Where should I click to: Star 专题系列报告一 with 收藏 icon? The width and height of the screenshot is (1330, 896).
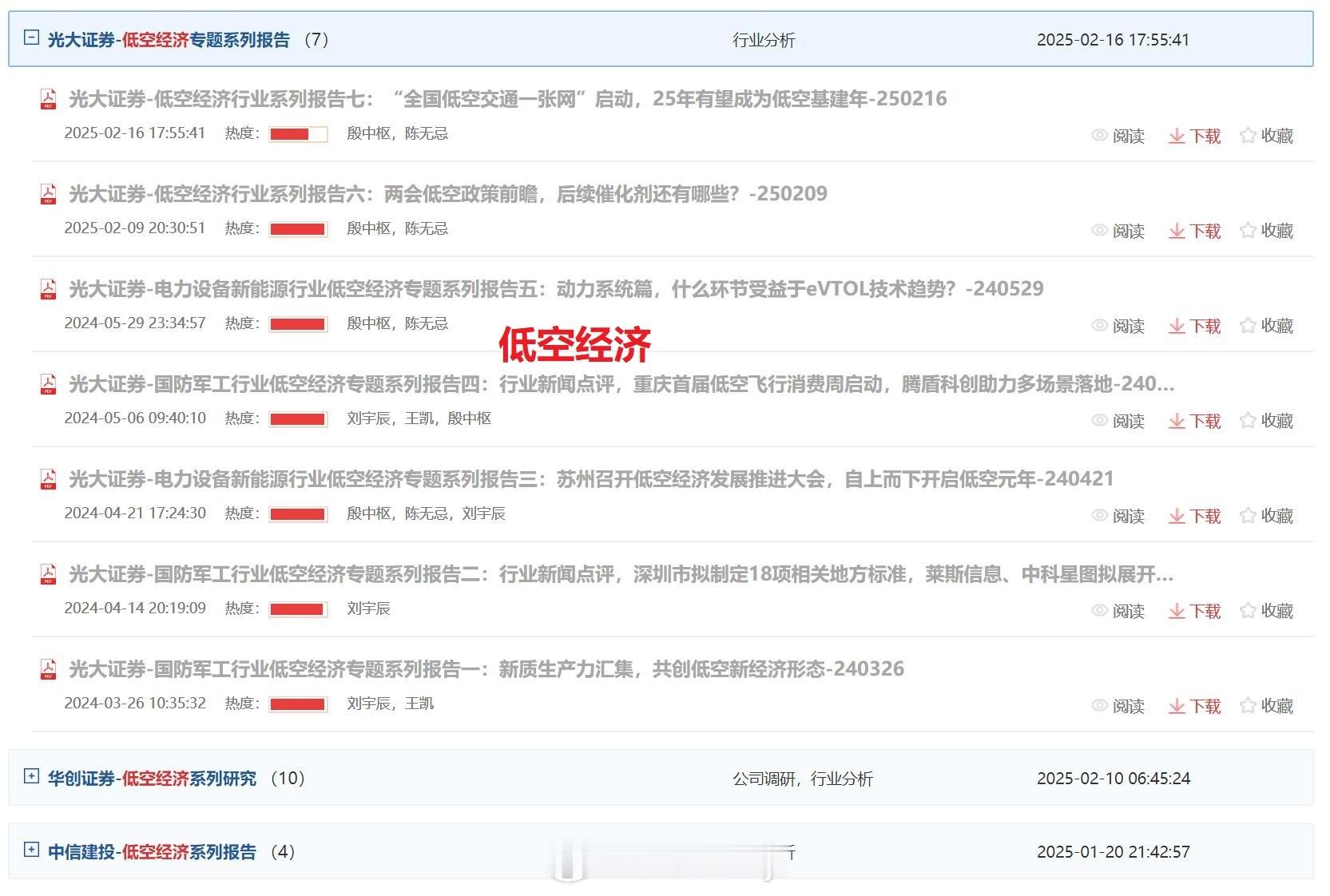1248,706
